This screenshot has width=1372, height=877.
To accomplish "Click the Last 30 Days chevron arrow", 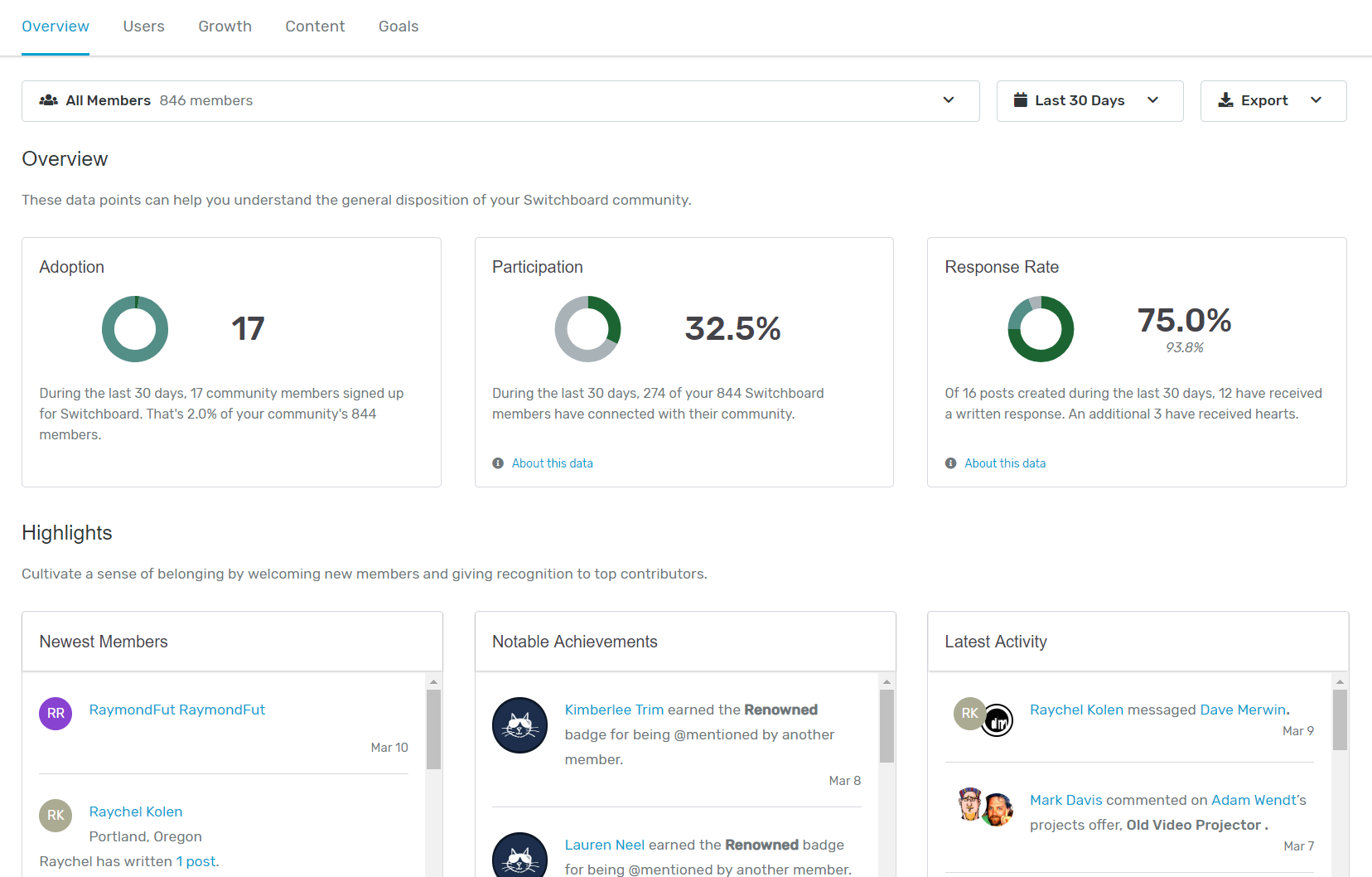I will pos(1152,100).
